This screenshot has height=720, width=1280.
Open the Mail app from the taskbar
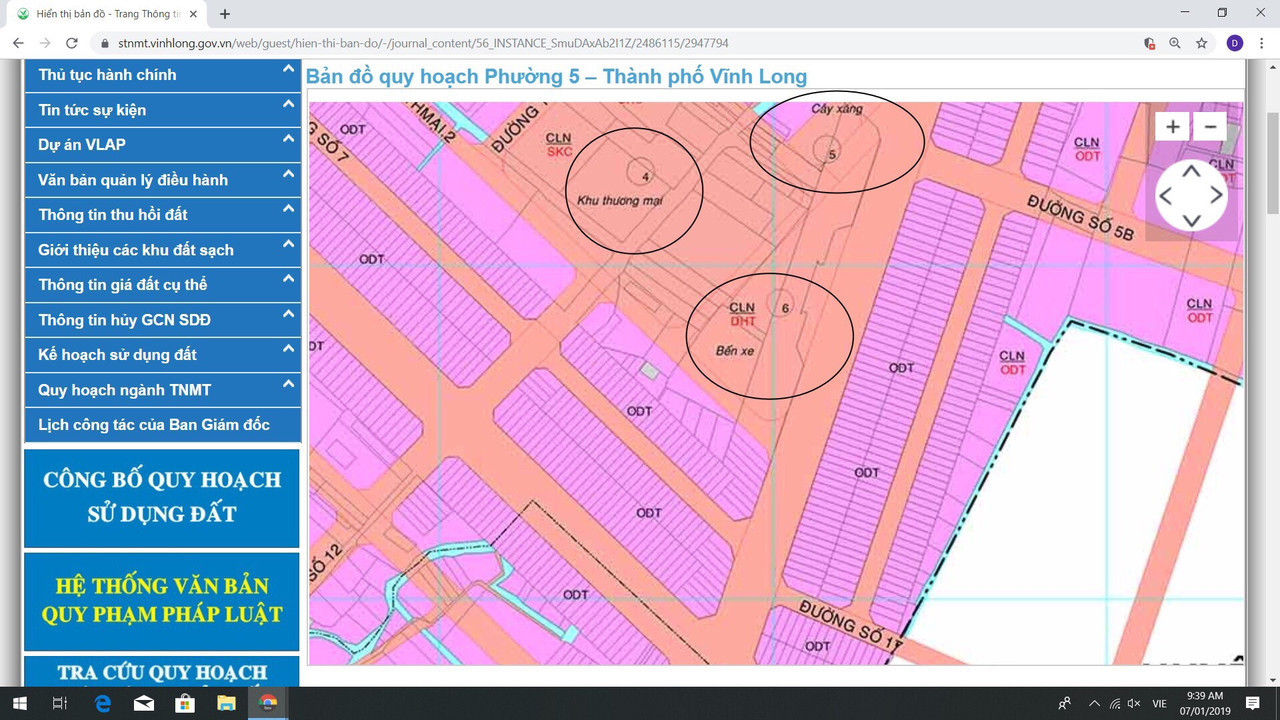click(143, 703)
